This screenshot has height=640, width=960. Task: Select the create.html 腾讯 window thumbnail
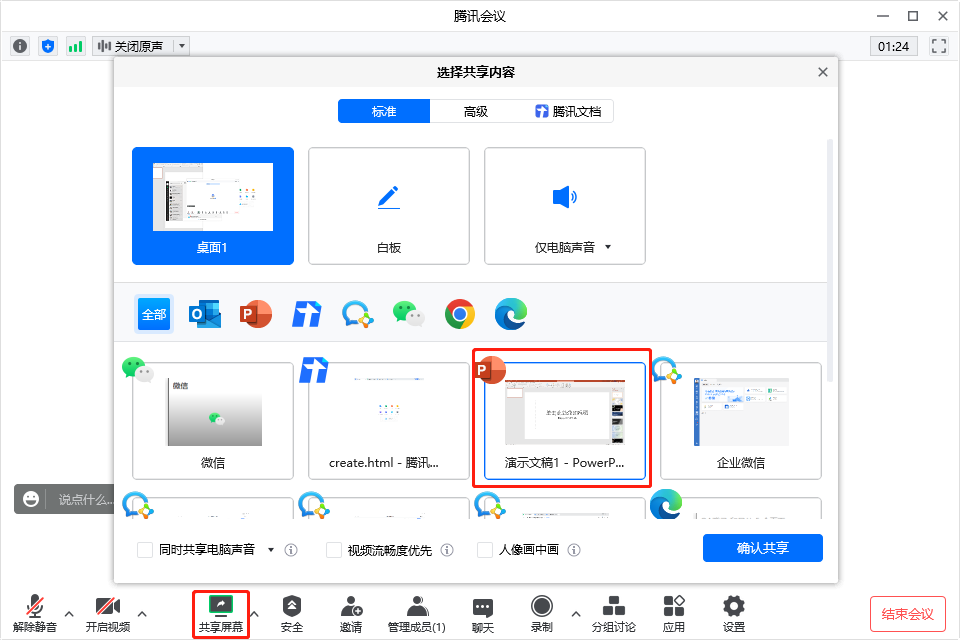[389, 421]
